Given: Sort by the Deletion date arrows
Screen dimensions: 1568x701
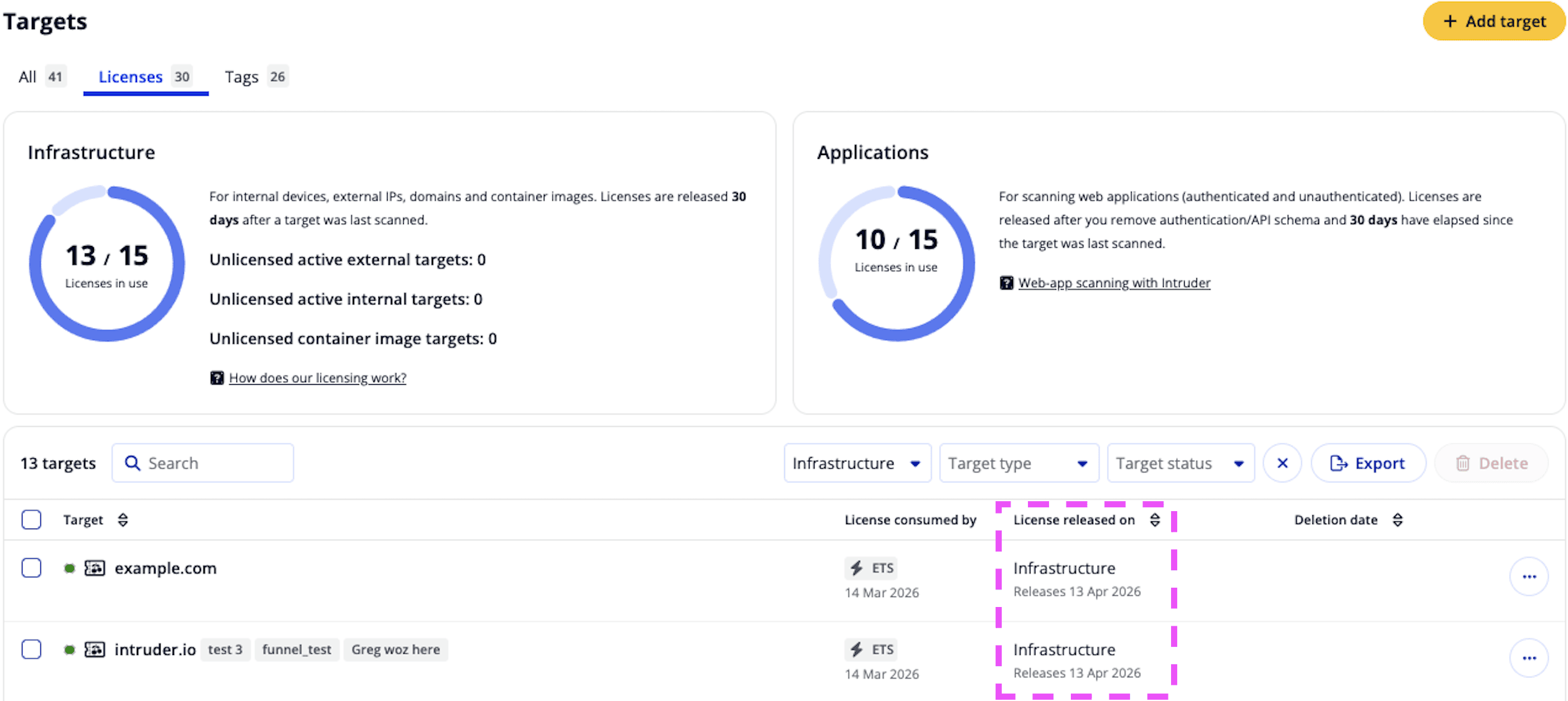Looking at the screenshot, I should (1398, 520).
